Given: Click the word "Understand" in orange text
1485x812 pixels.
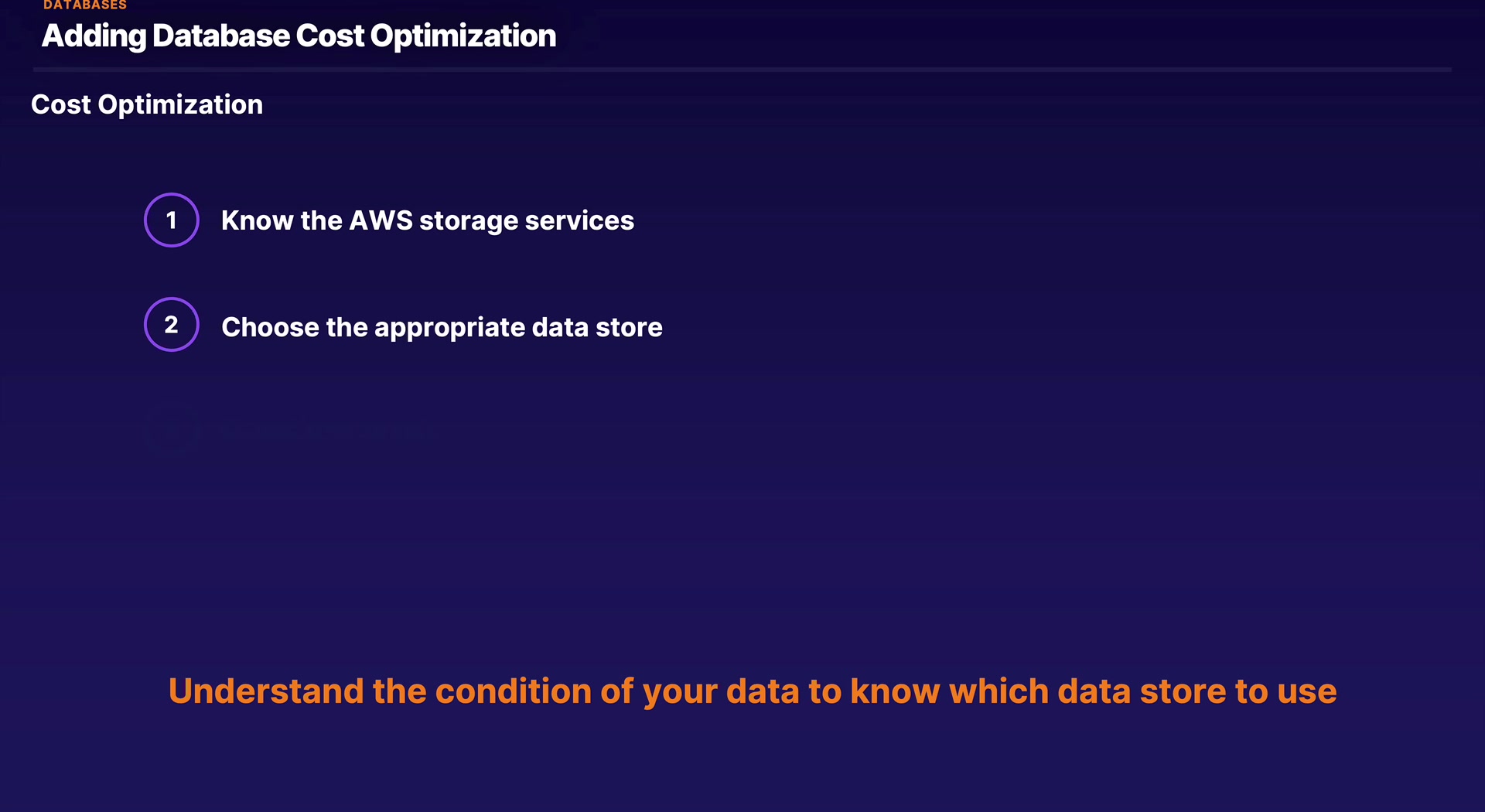Looking at the screenshot, I should (x=265, y=691).
